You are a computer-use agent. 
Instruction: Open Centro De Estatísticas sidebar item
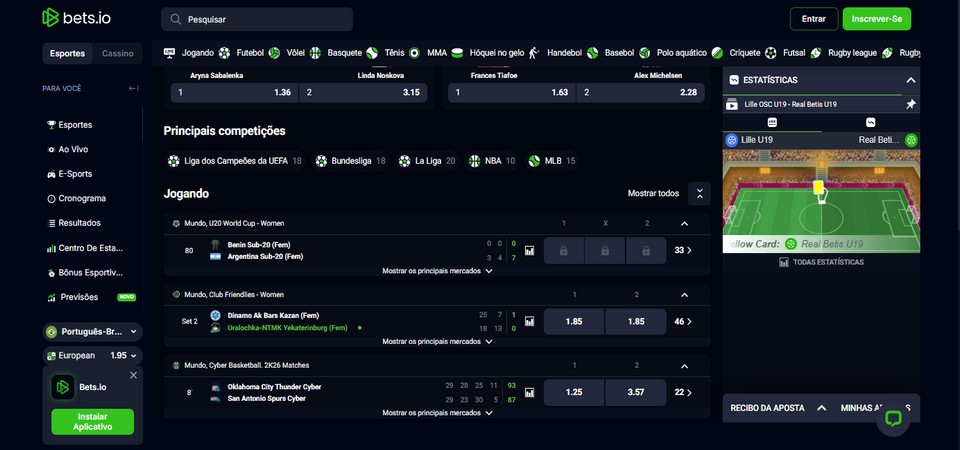point(85,248)
